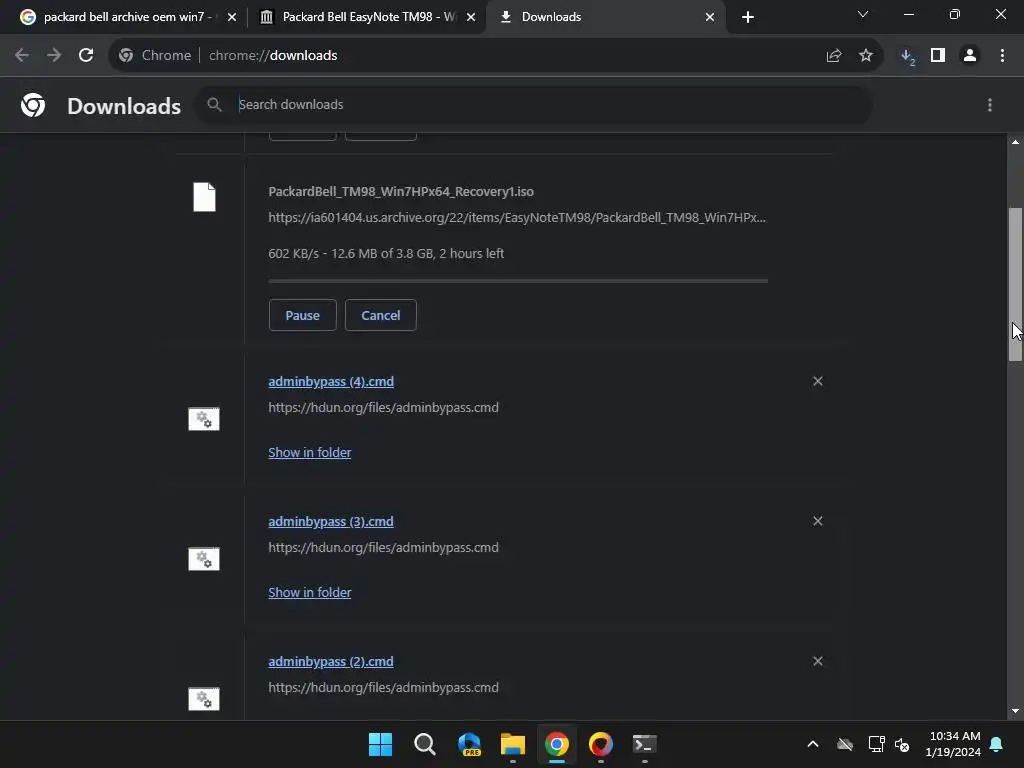Click the muted volume icon in system tray
1024x768 pixels.
coord(903,744)
